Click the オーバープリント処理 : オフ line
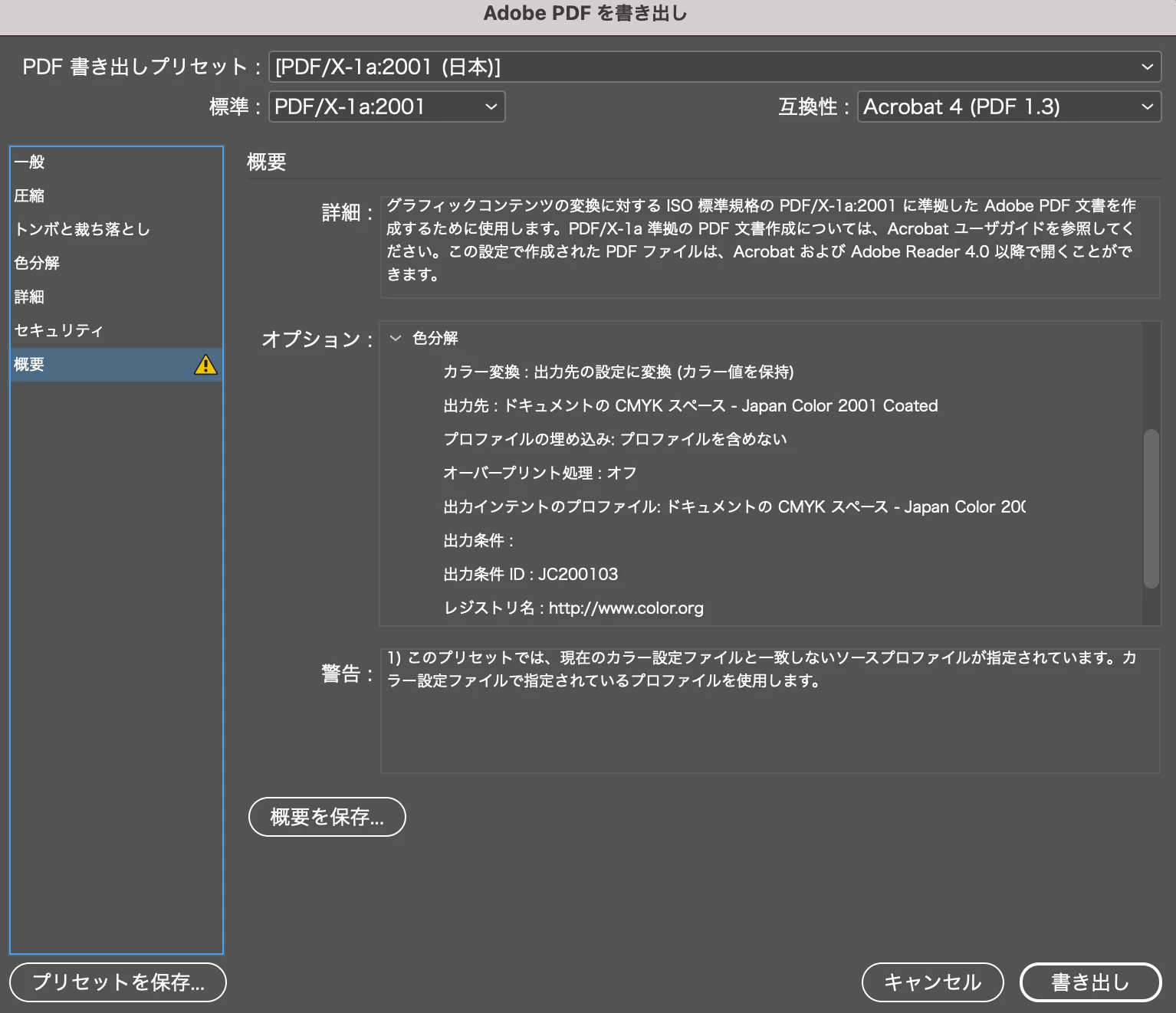Viewport: 1176px width, 1013px height. click(540, 473)
